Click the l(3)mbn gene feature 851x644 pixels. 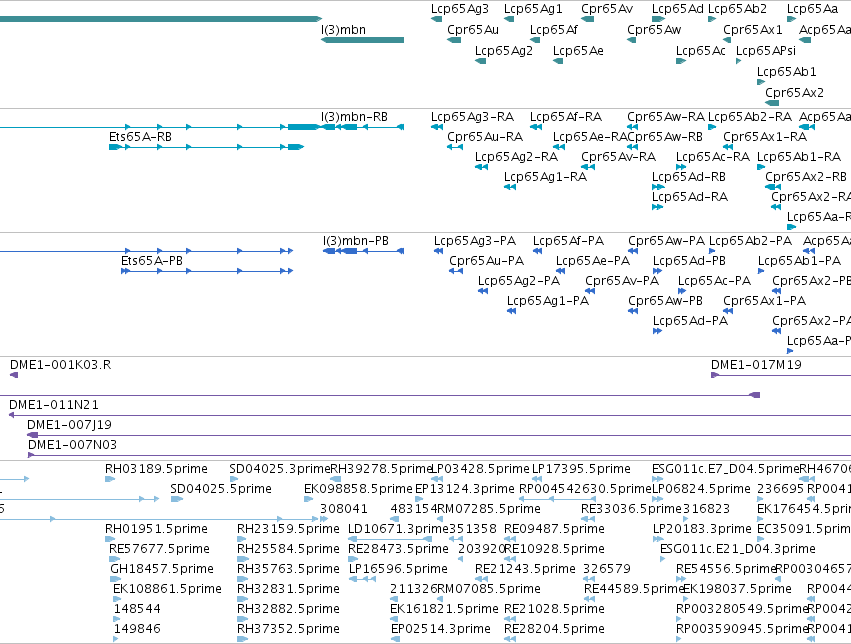point(362,40)
